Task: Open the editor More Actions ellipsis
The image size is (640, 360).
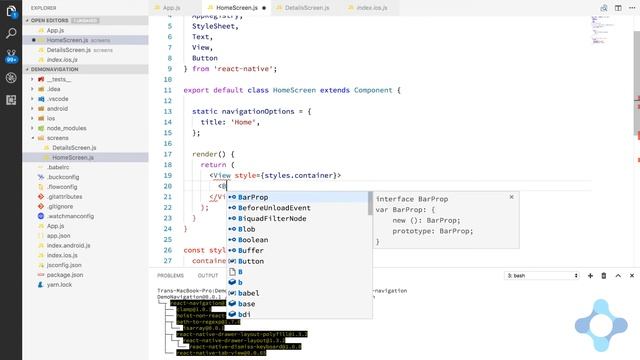Action: [x=632, y=8]
